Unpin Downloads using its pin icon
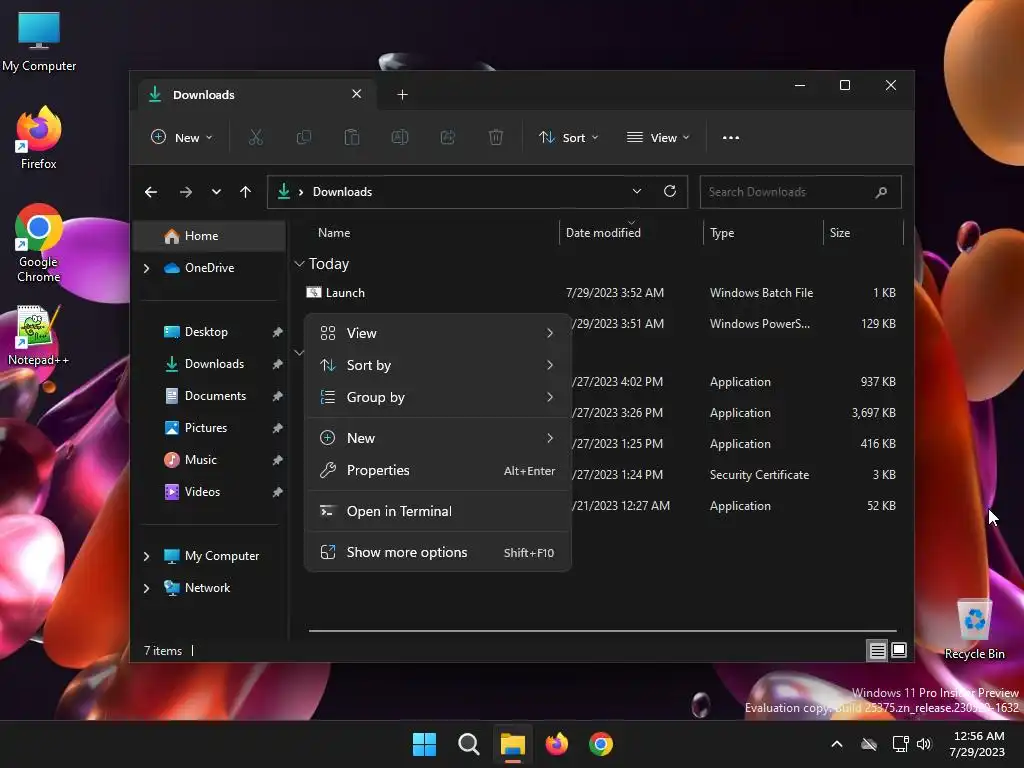 pyautogui.click(x=278, y=364)
